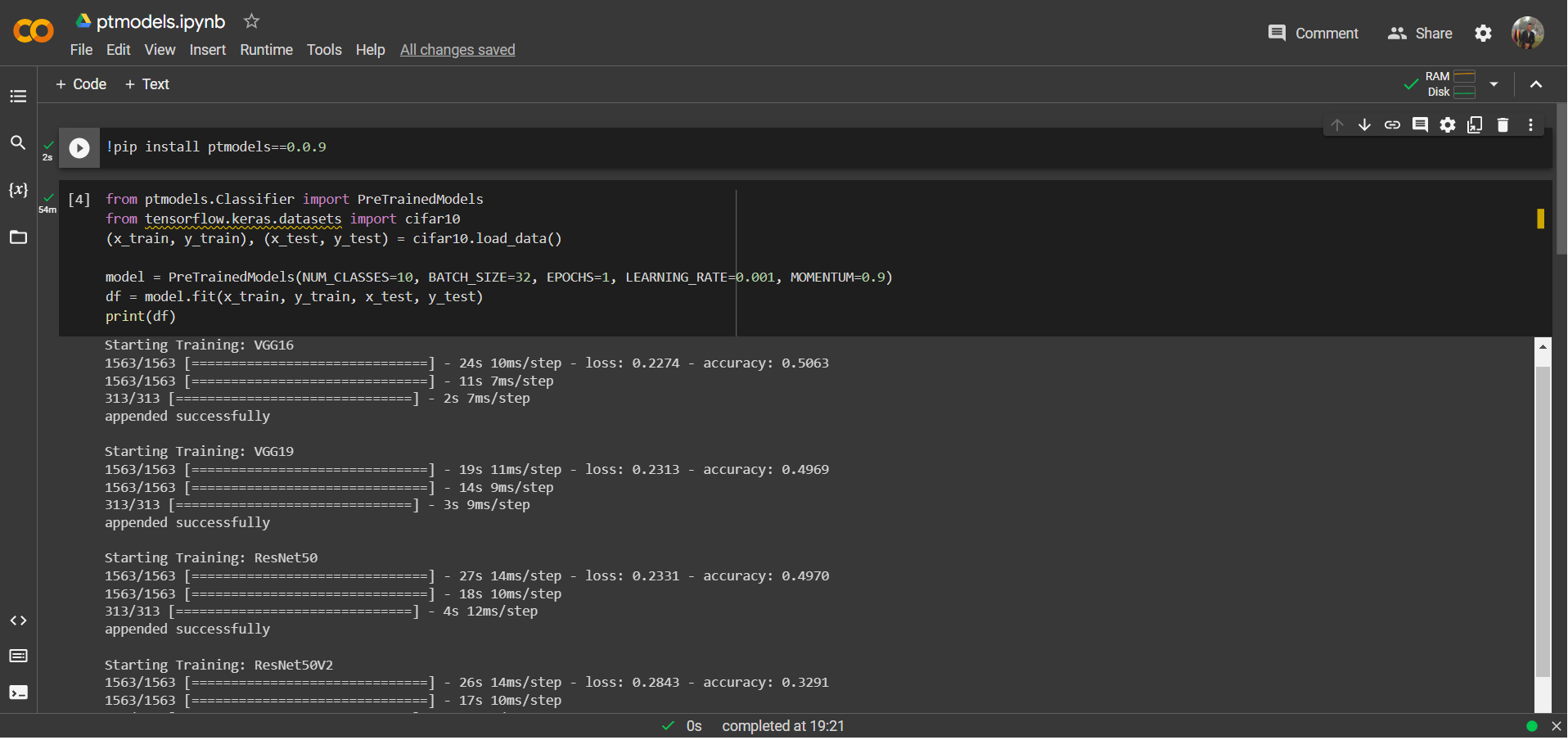Add a comment to the cell
The height and width of the screenshot is (740, 1568).
[1421, 124]
